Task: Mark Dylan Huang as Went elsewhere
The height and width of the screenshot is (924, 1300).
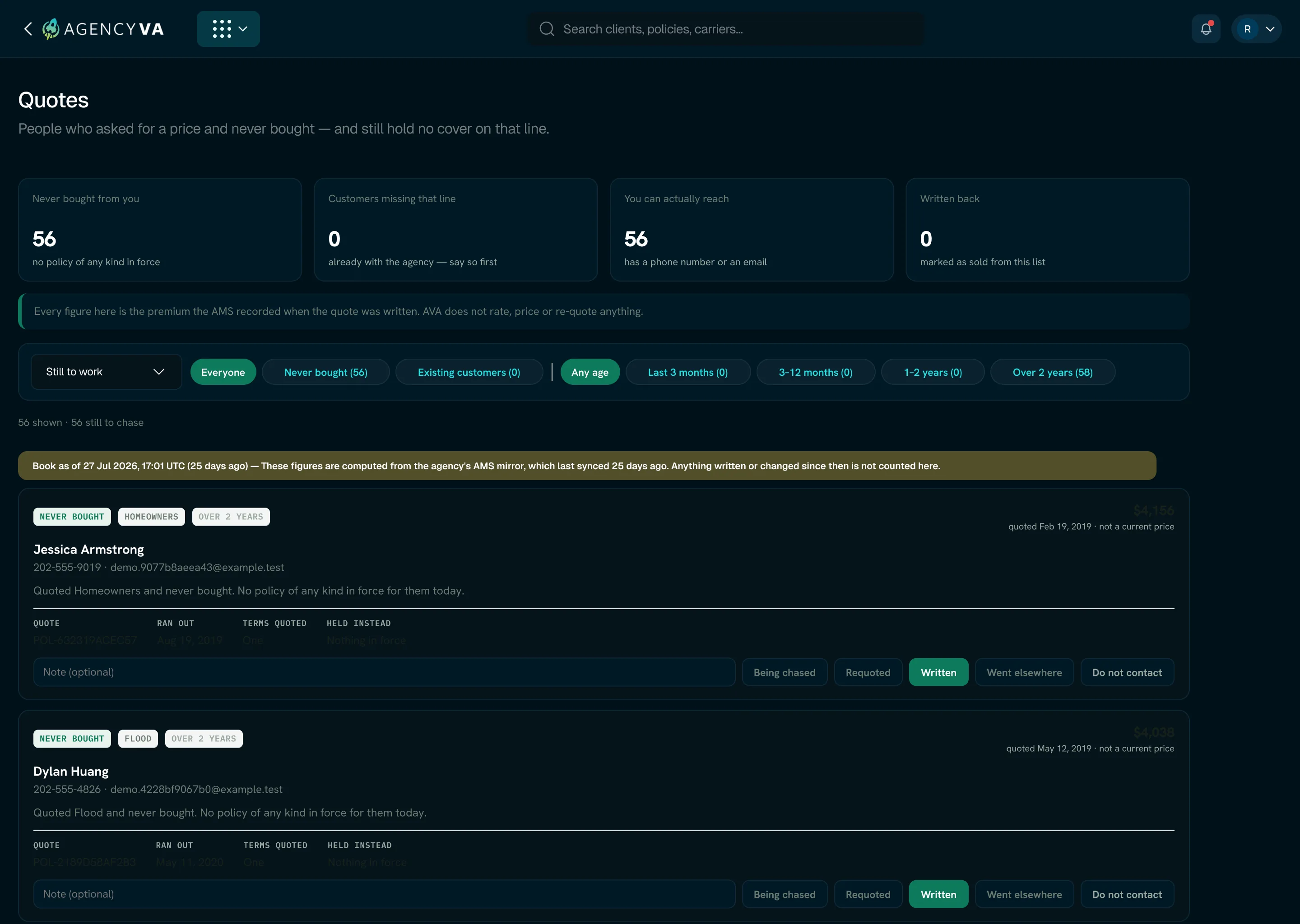Action: tap(1024, 894)
